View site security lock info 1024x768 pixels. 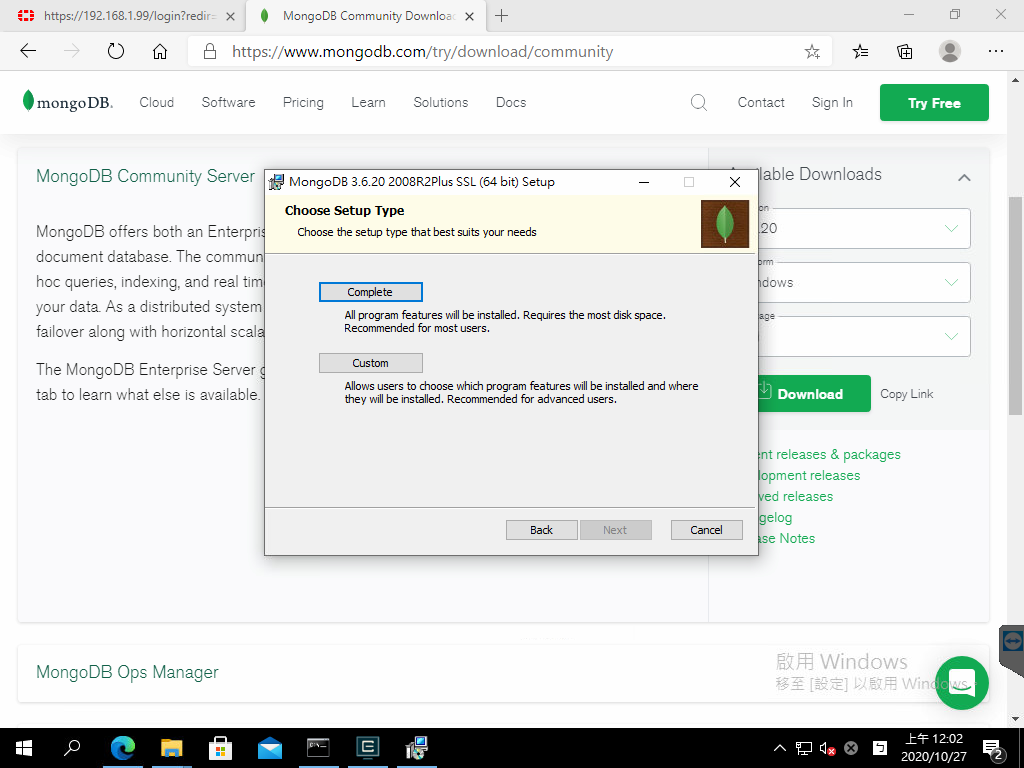(x=210, y=51)
